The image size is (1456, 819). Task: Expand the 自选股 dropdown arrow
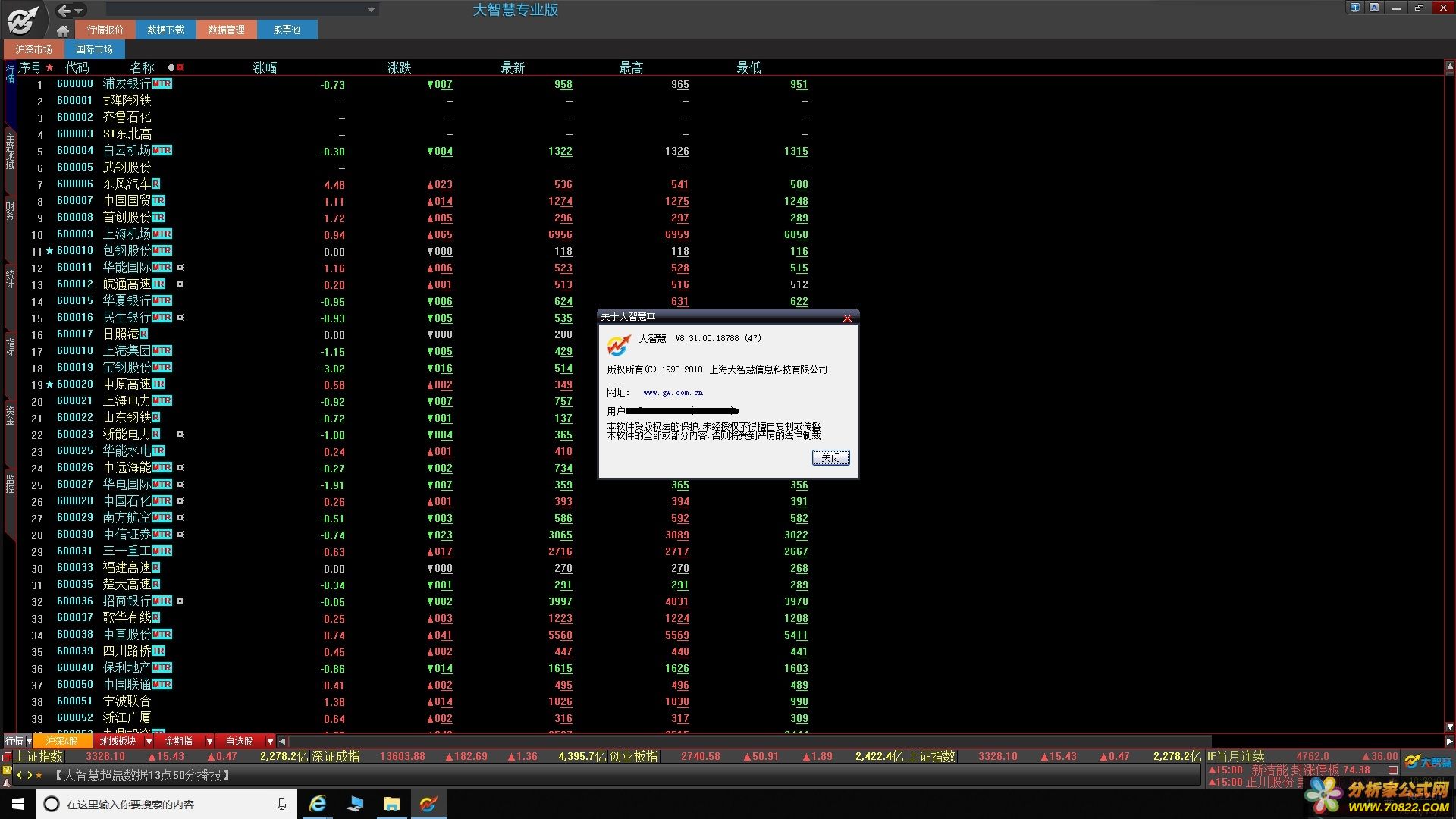pos(270,741)
